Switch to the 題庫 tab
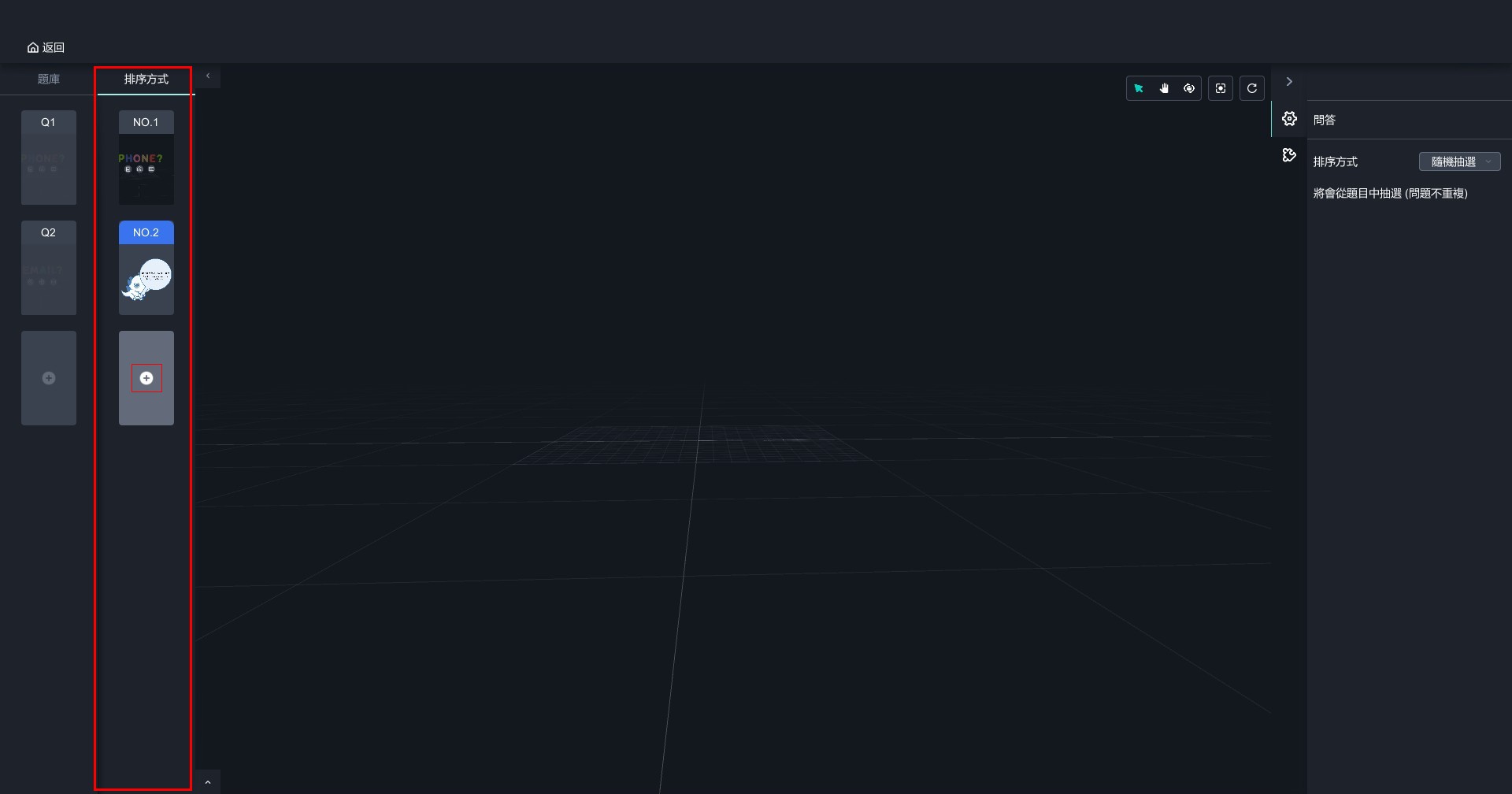Image resolution: width=1512 pixels, height=794 pixels. [x=49, y=79]
